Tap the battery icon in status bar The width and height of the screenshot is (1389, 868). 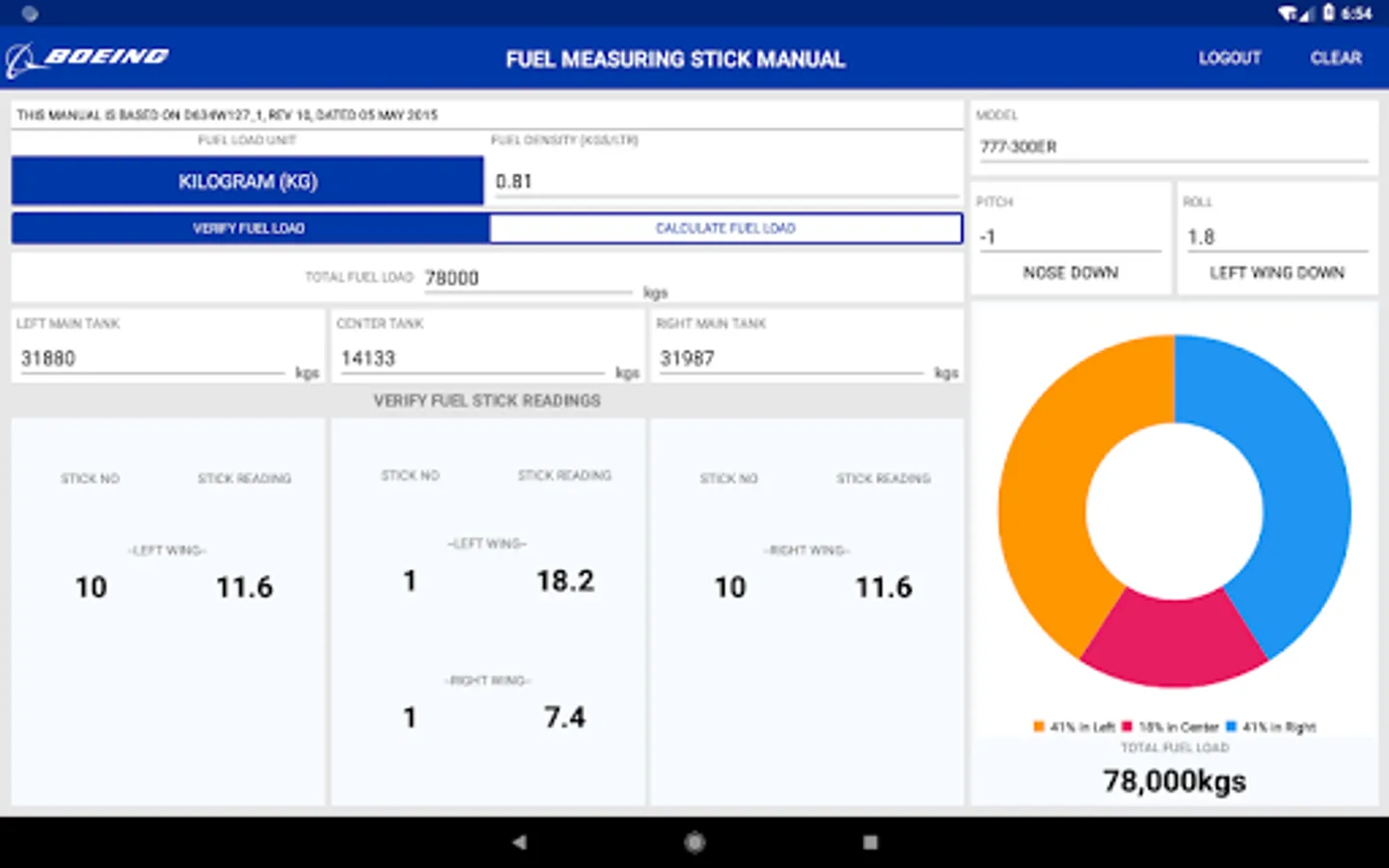tap(1328, 13)
